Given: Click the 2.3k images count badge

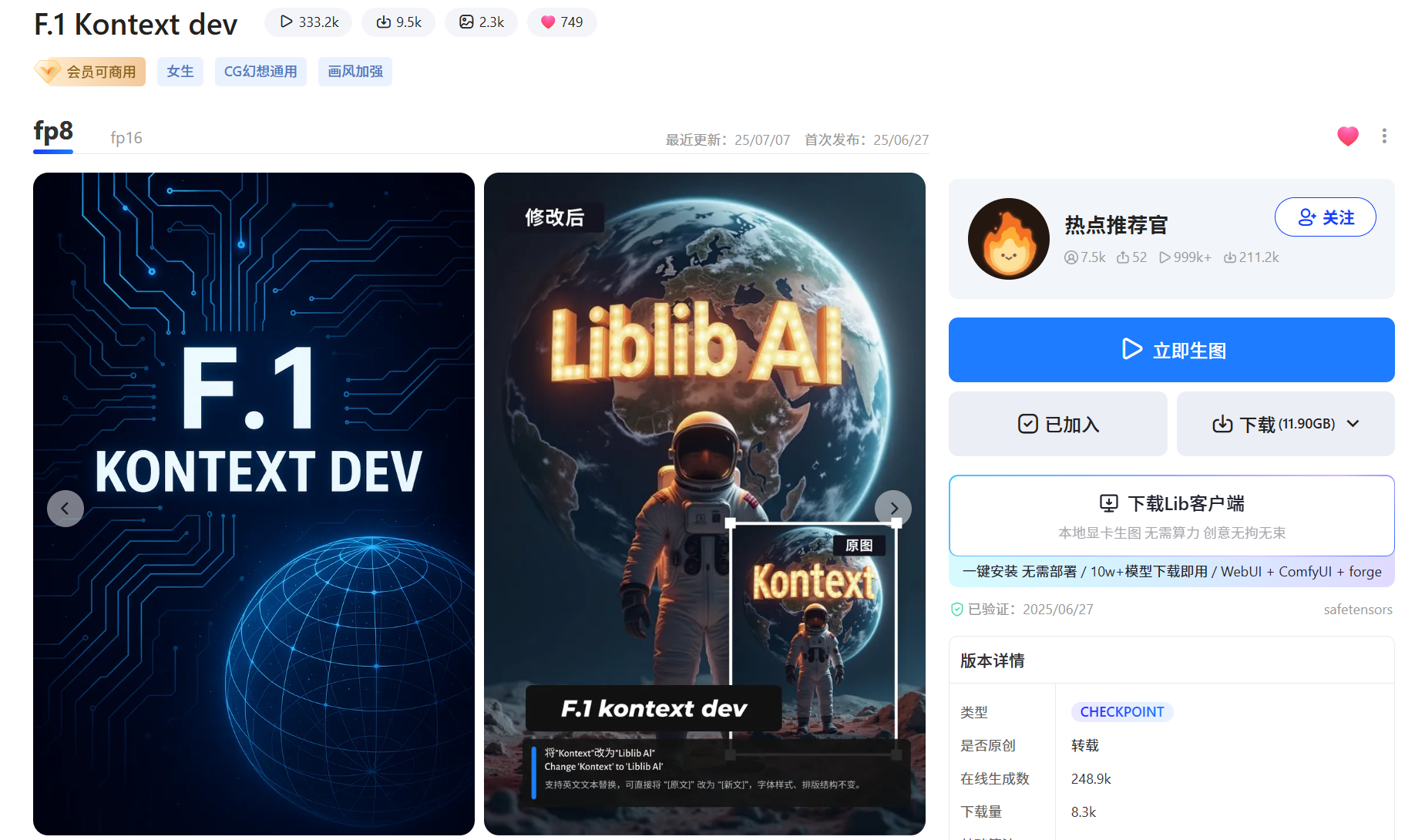Looking at the screenshot, I should (482, 22).
